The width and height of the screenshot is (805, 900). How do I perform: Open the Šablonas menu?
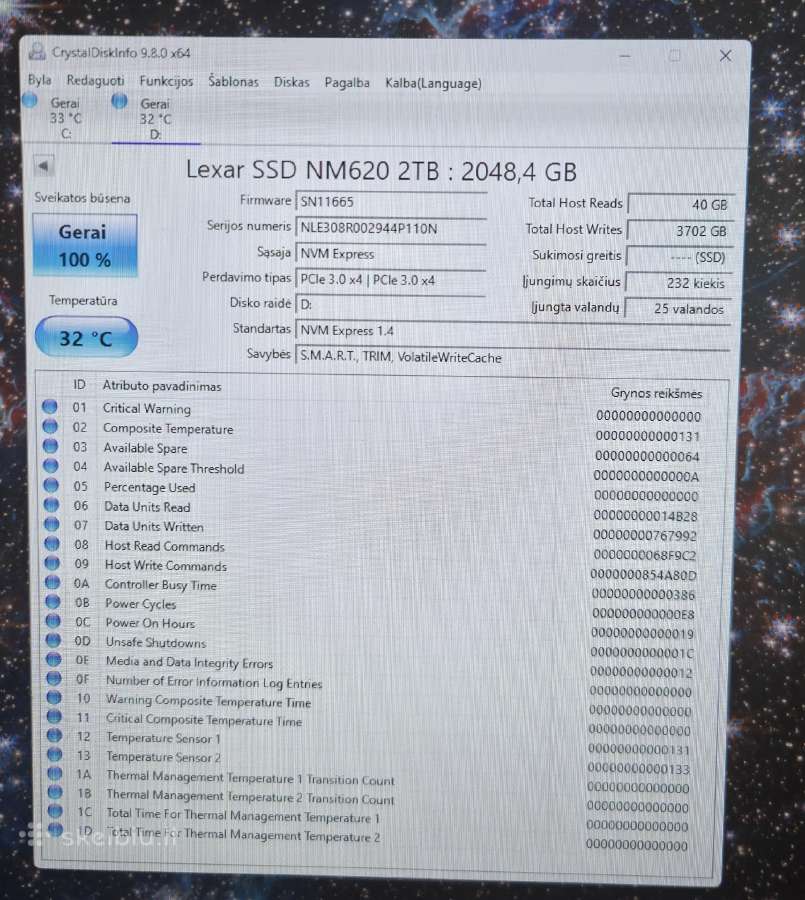[233, 82]
